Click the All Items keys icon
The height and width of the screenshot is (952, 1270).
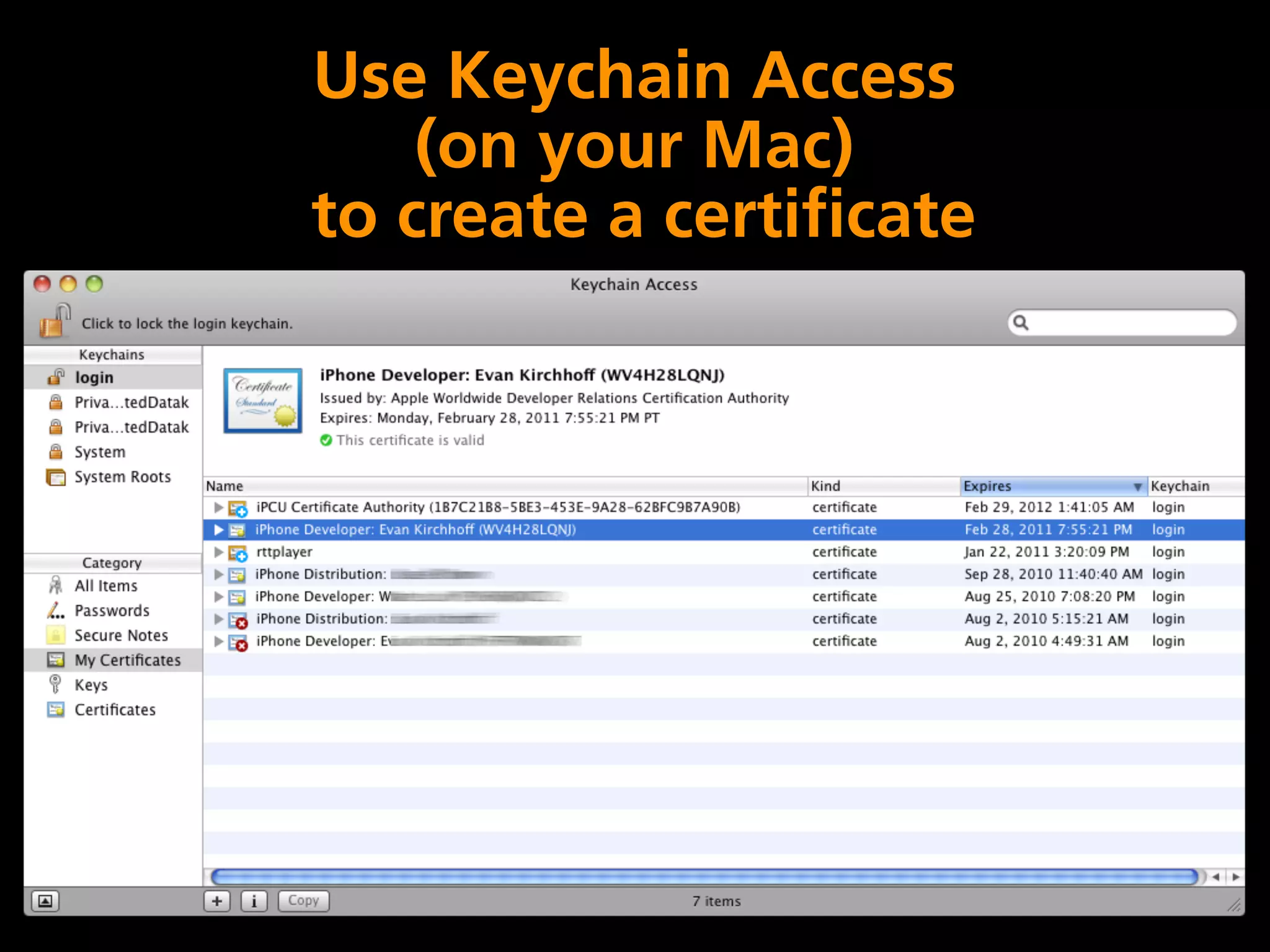coord(56,585)
